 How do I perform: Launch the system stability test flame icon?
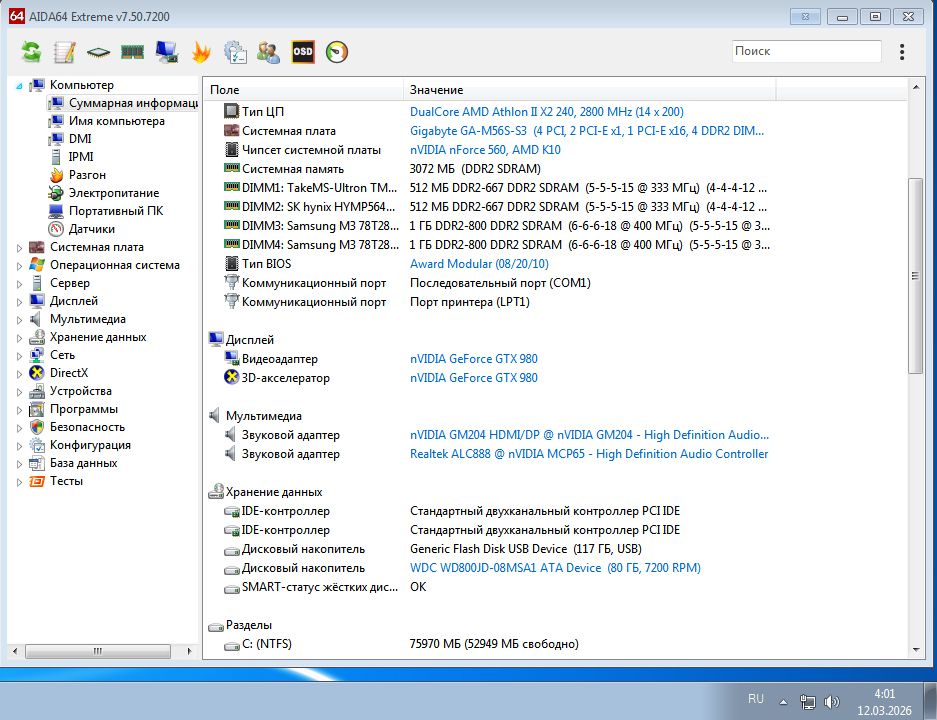click(201, 52)
